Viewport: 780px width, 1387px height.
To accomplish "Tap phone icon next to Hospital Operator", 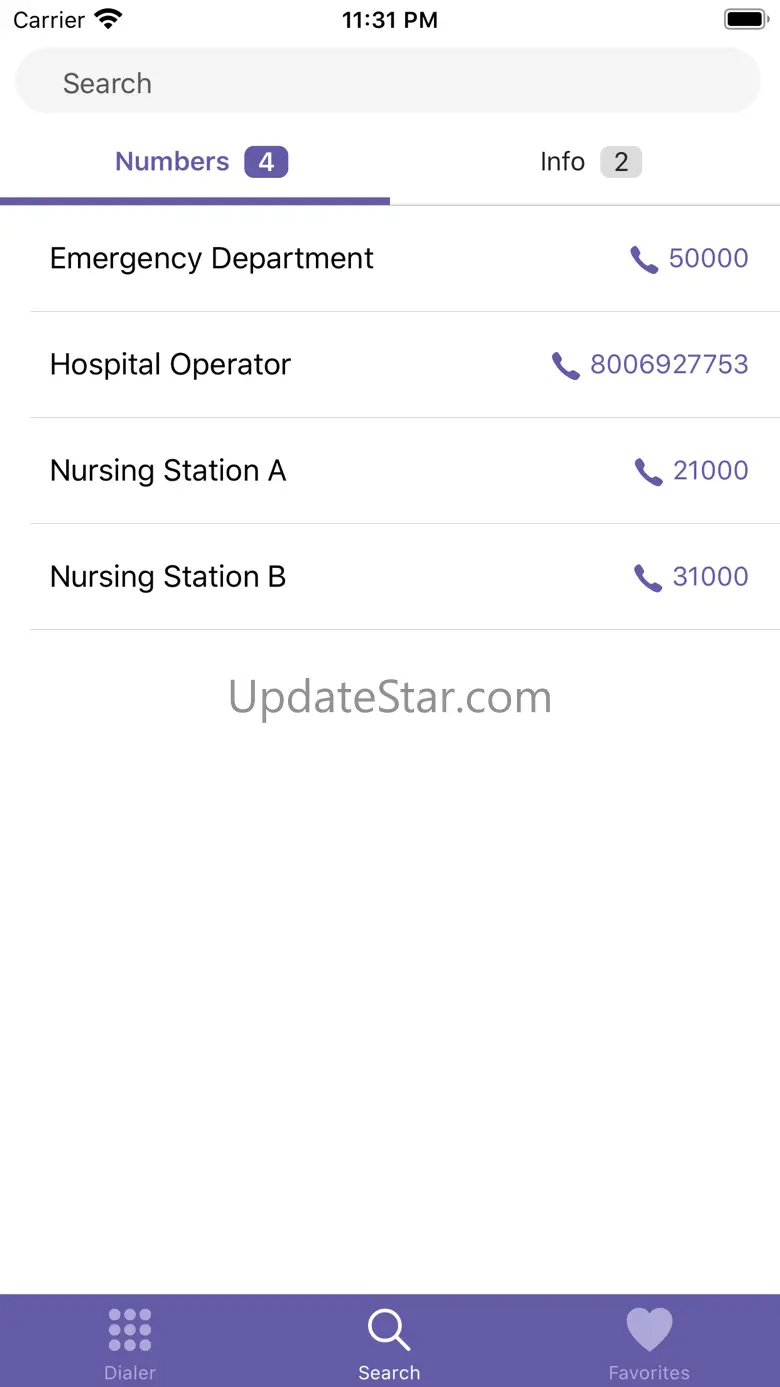I will [566, 366].
